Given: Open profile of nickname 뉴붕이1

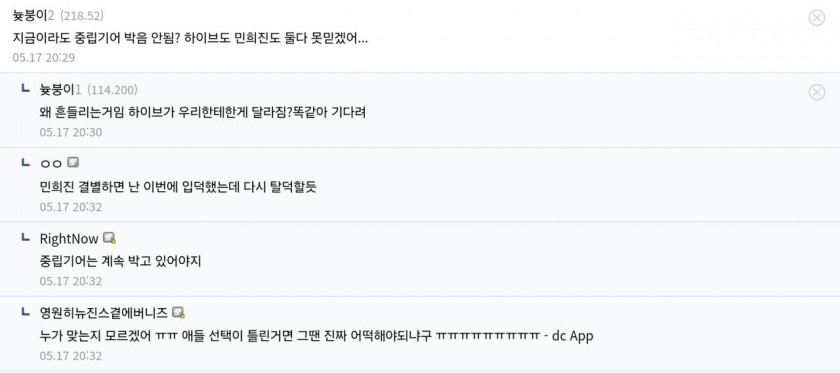Looking at the screenshot, I should [x=60, y=89].
